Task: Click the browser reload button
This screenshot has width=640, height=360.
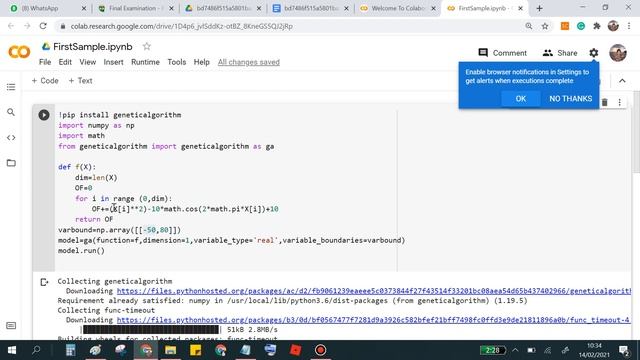Action: click(43, 26)
